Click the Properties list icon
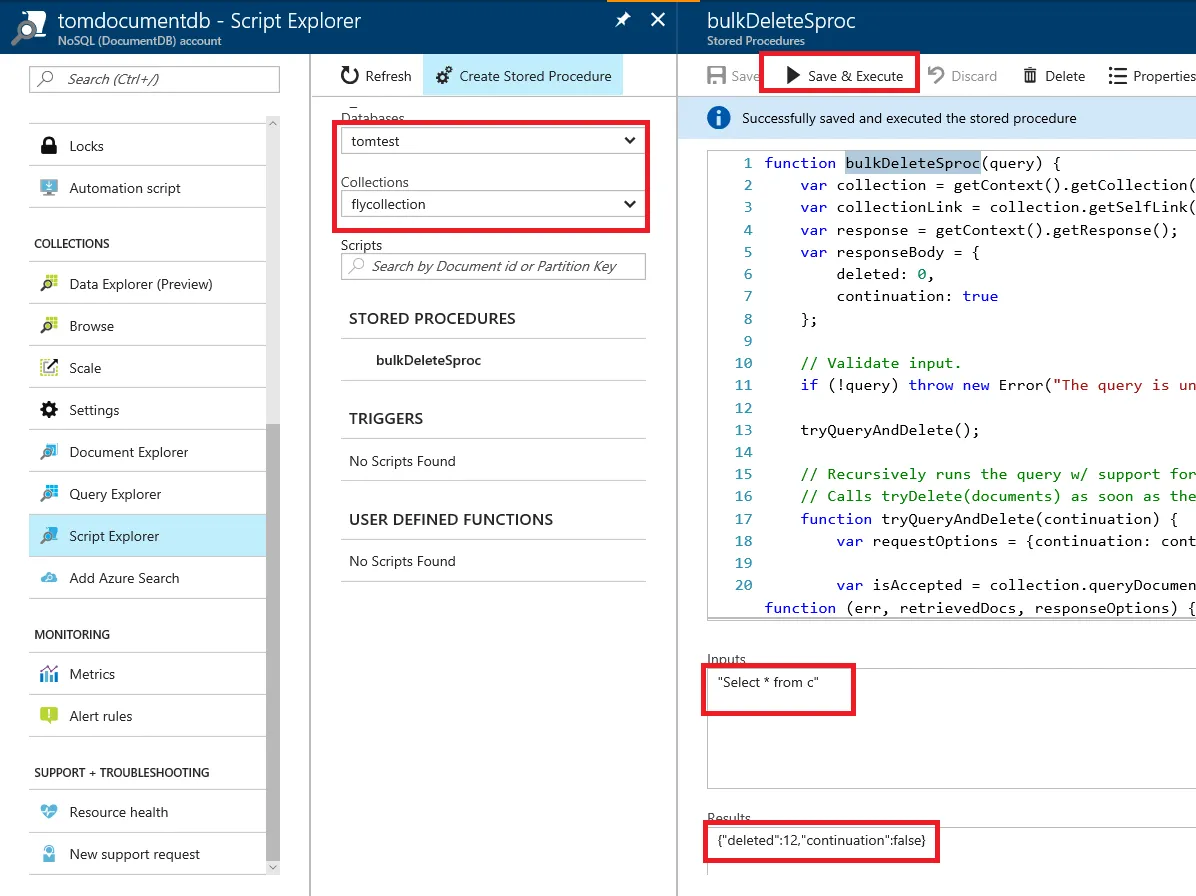Image resolution: width=1196 pixels, height=896 pixels. click(1117, 75)
